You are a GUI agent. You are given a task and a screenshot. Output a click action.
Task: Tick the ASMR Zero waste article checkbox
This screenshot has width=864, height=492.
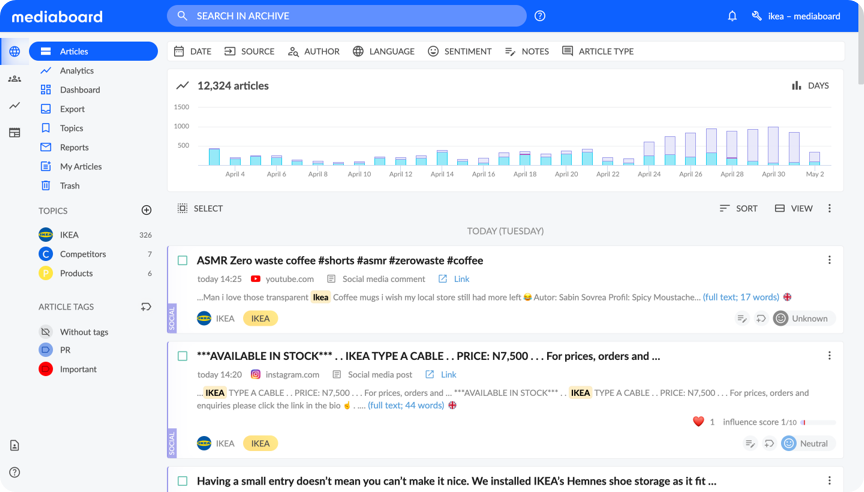182,261
